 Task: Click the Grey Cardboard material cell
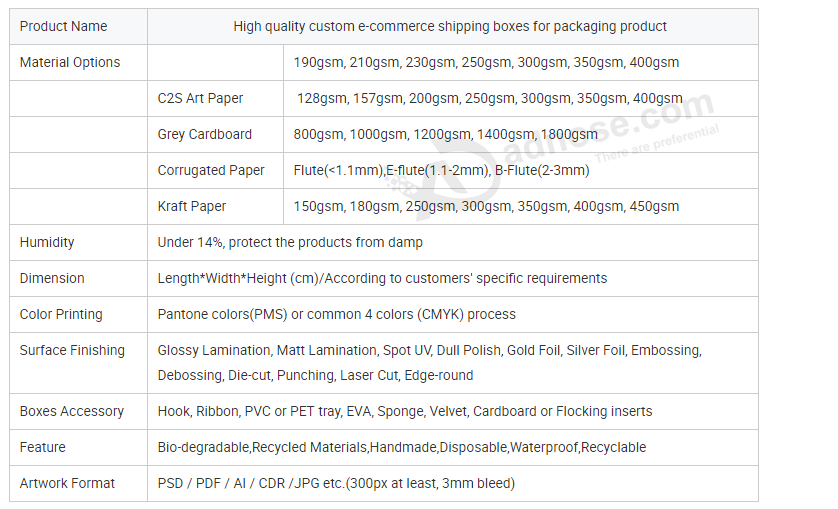[215, 134]
